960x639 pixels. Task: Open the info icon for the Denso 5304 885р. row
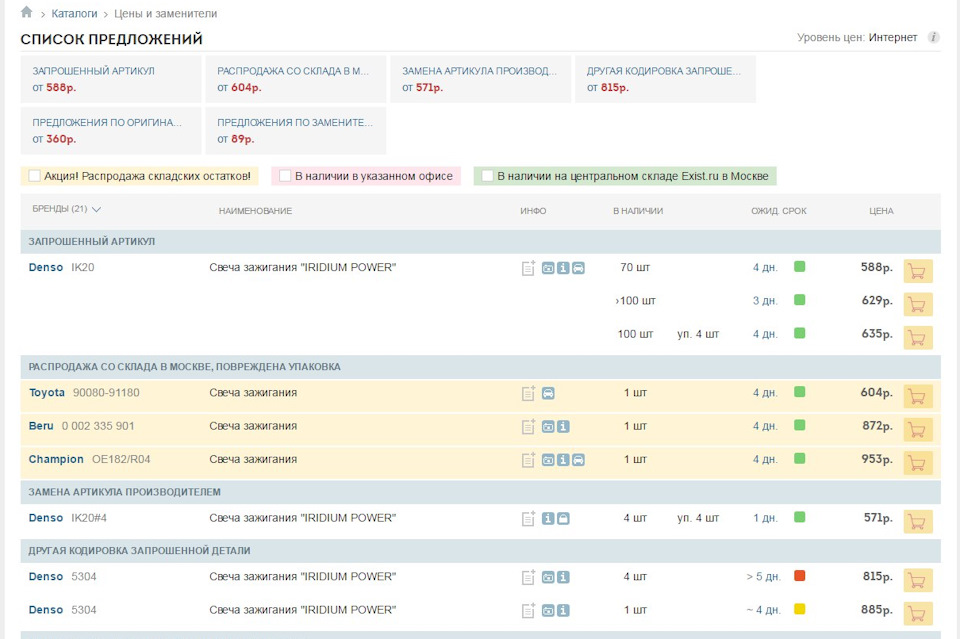pos(563,610)
